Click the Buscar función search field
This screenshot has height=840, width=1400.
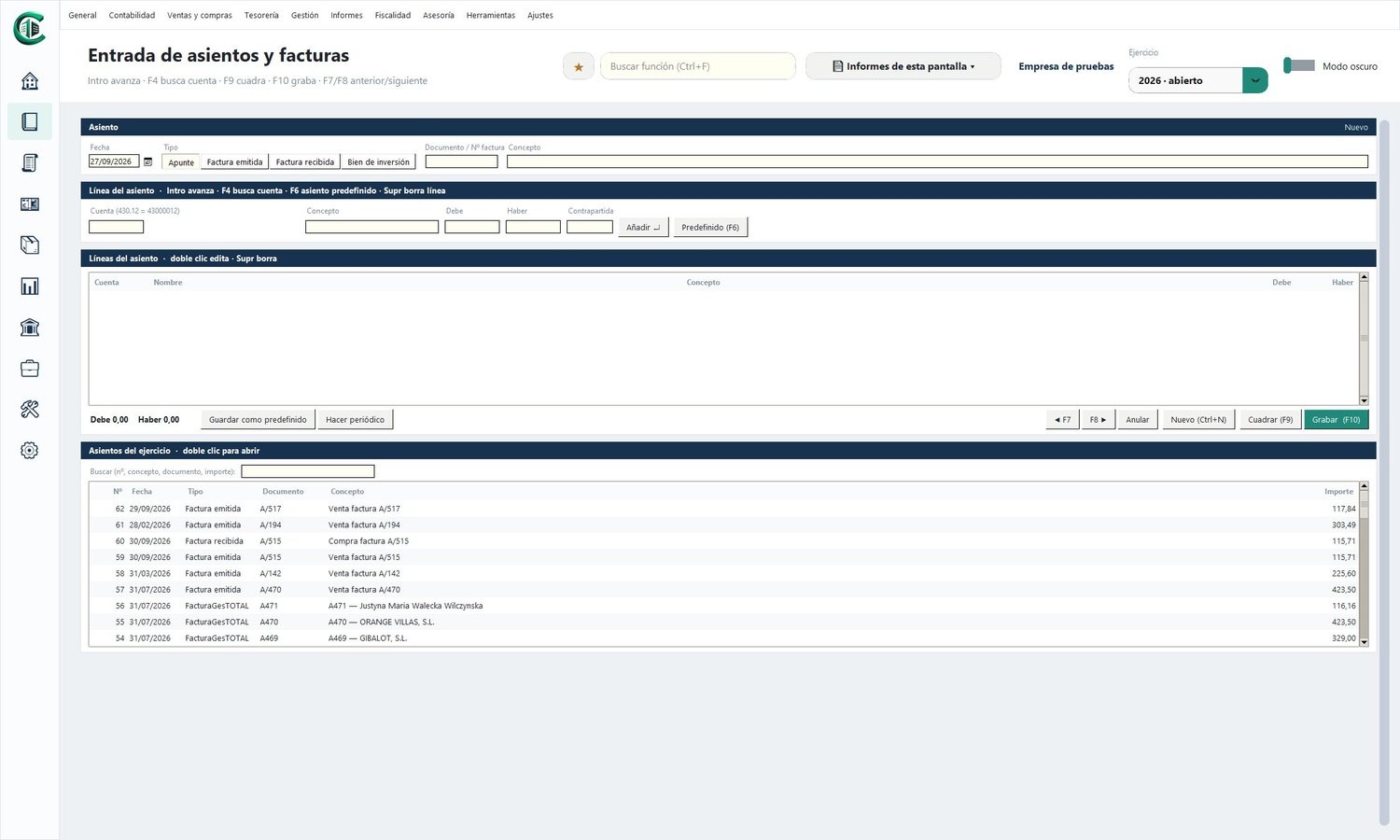pyautogui.click(x=698, y=66)
